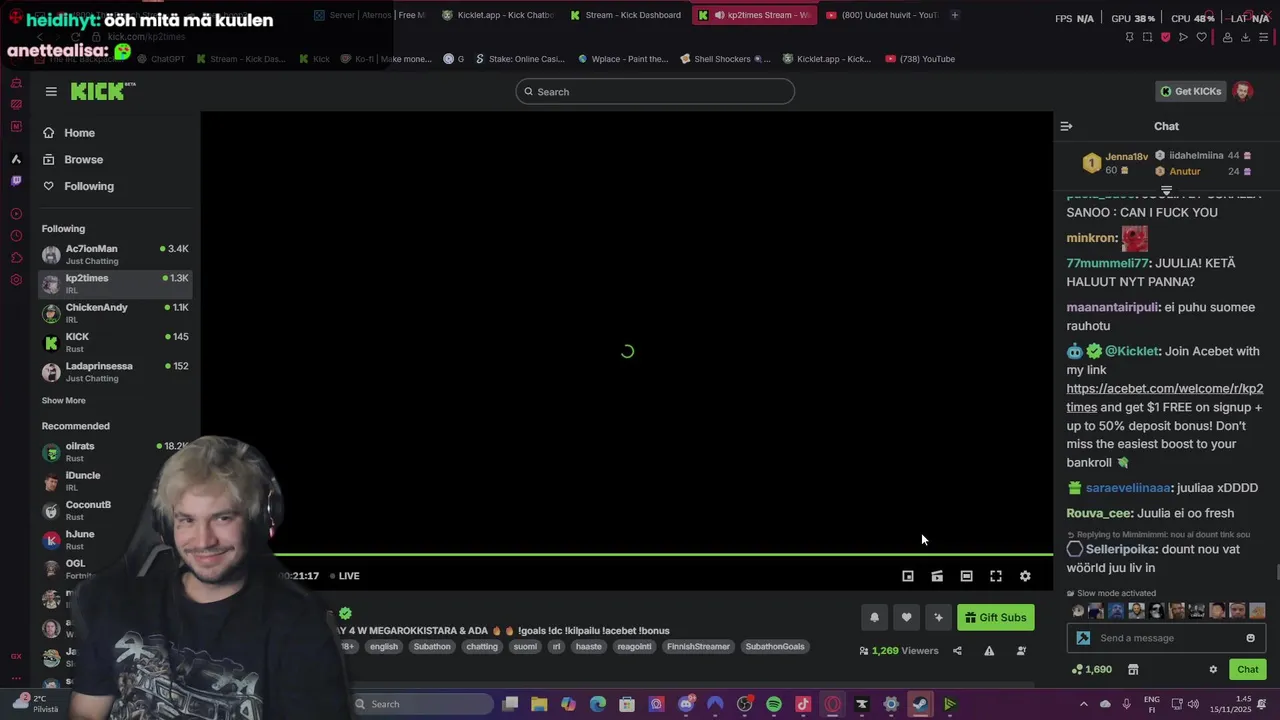This screenshot has width=1280, height=720.
Task: Collapse the chat panel with arrow icon
Action: (x=1066, y=126)
